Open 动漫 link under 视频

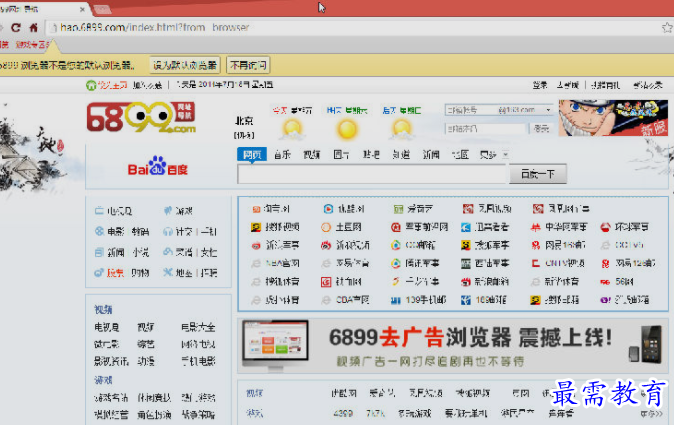coord(146,361)
